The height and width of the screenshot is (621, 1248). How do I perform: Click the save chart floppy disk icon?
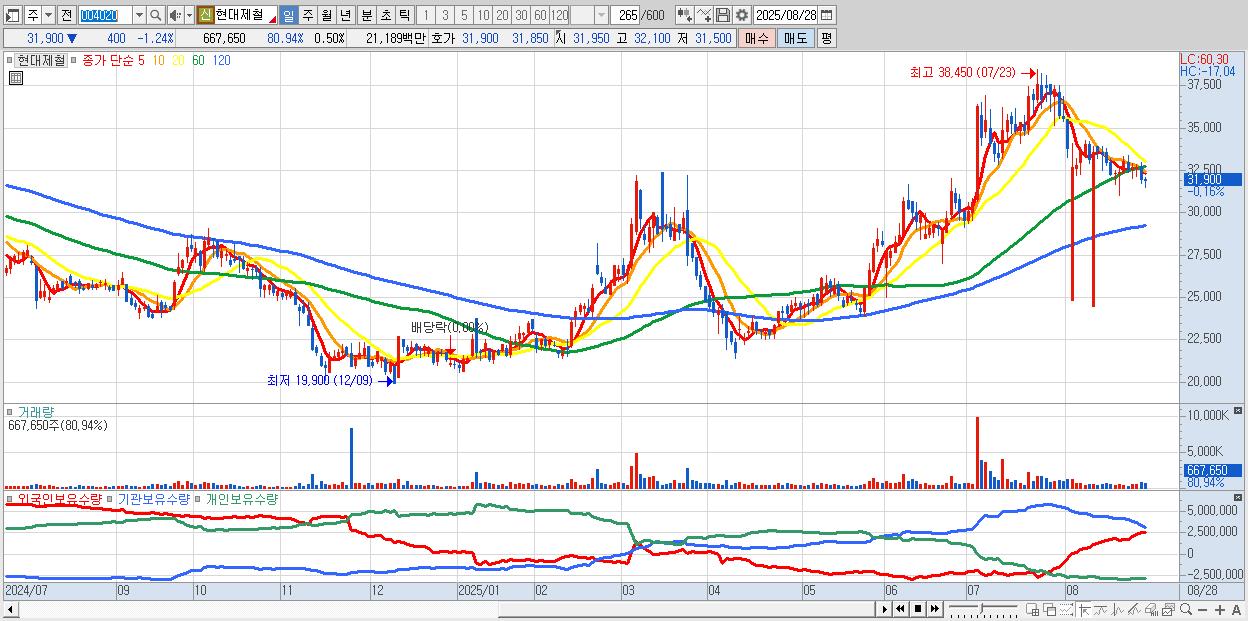(723, 15)
